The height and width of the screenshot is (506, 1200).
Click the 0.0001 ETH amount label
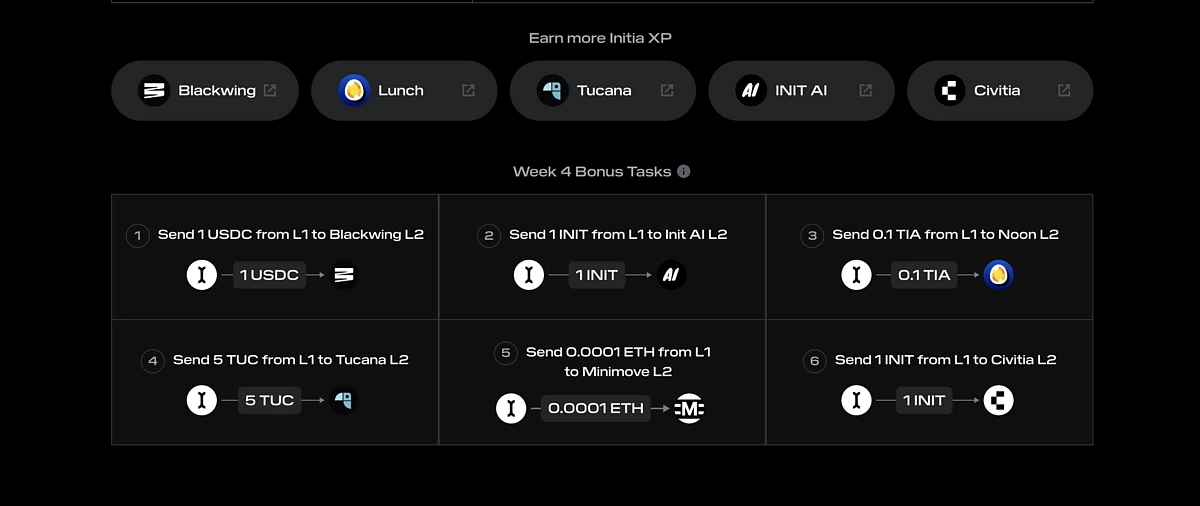[596, 408]
